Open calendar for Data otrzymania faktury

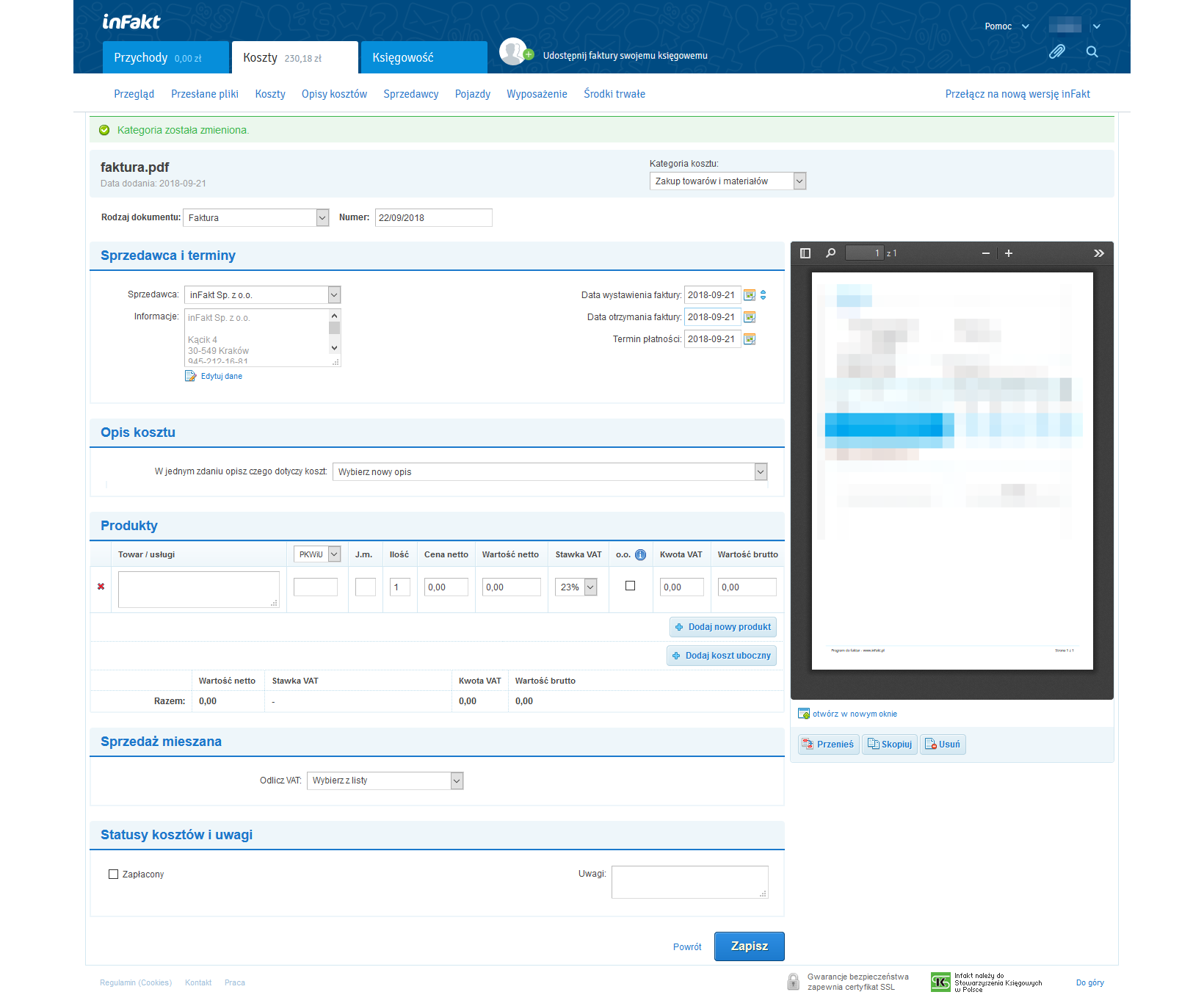pos(750,317)
